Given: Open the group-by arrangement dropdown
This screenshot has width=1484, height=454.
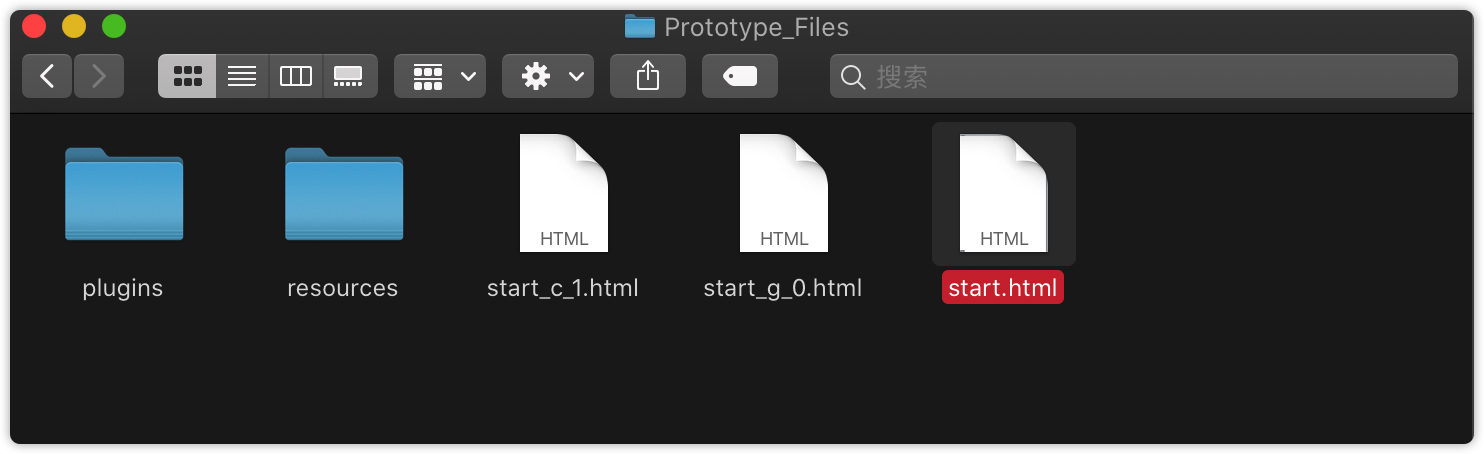Looking at the screenshot, I should 440,76.
